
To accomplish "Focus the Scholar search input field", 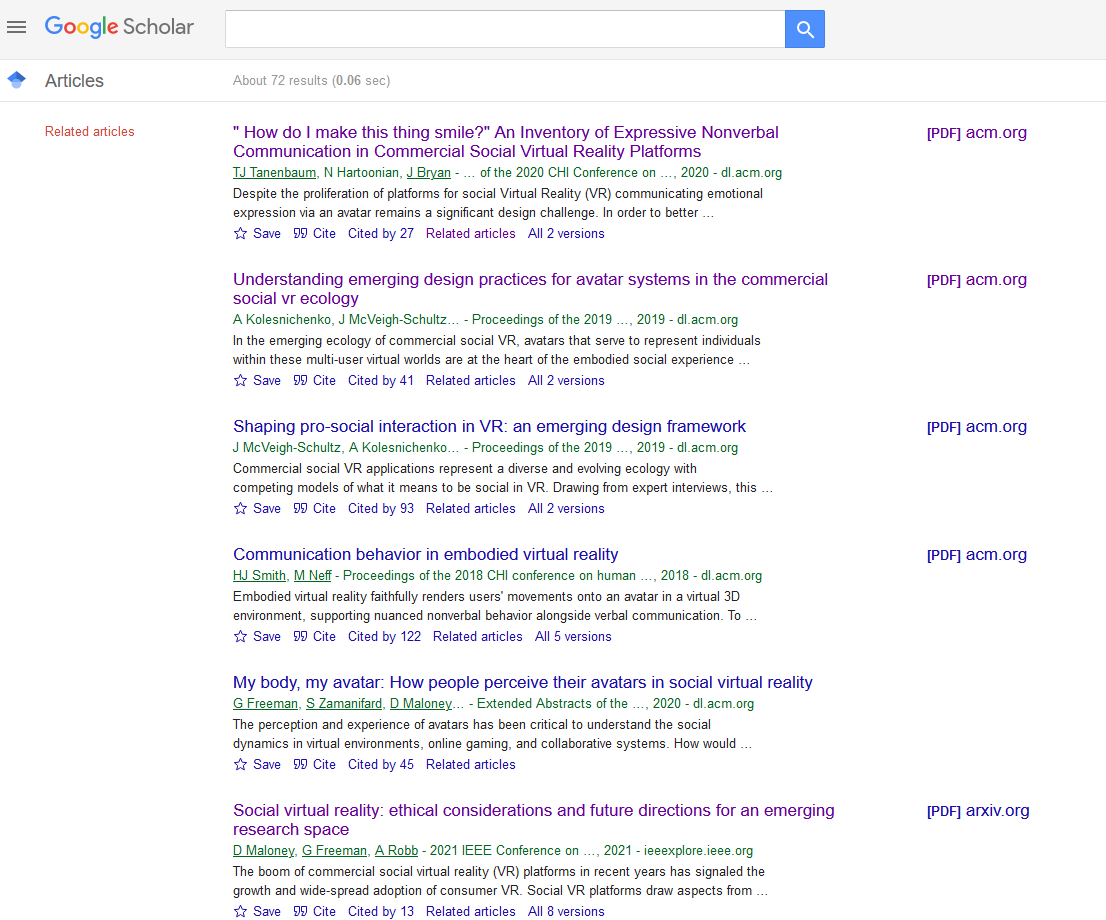I will 505,29.
